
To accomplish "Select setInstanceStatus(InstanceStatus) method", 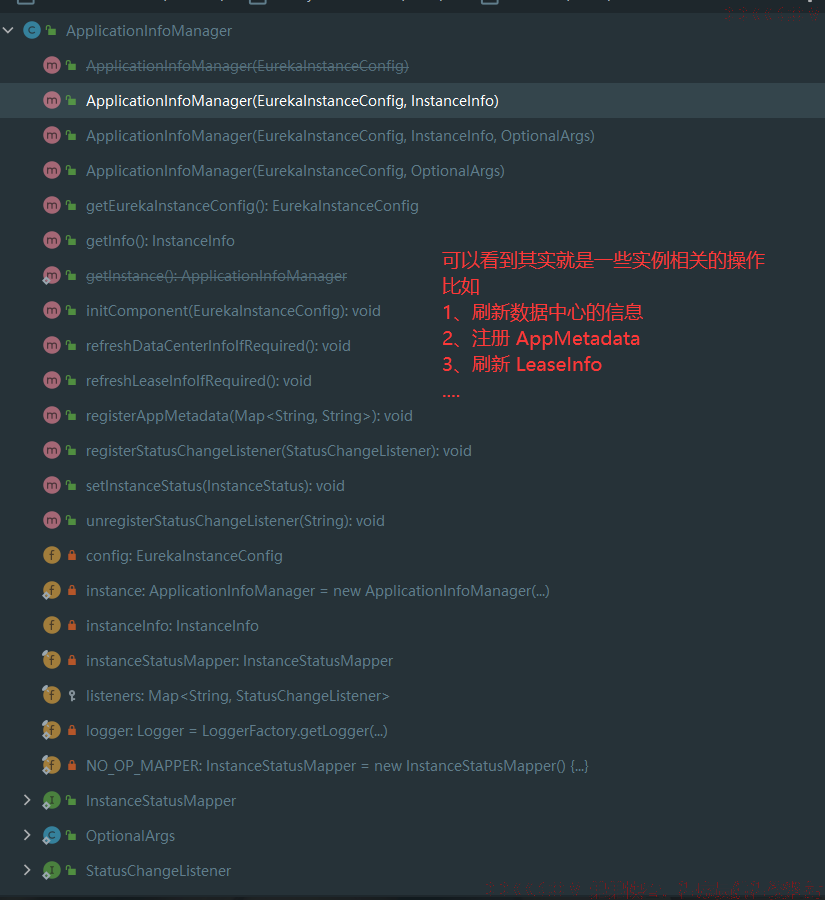I will tap(412, 486).
